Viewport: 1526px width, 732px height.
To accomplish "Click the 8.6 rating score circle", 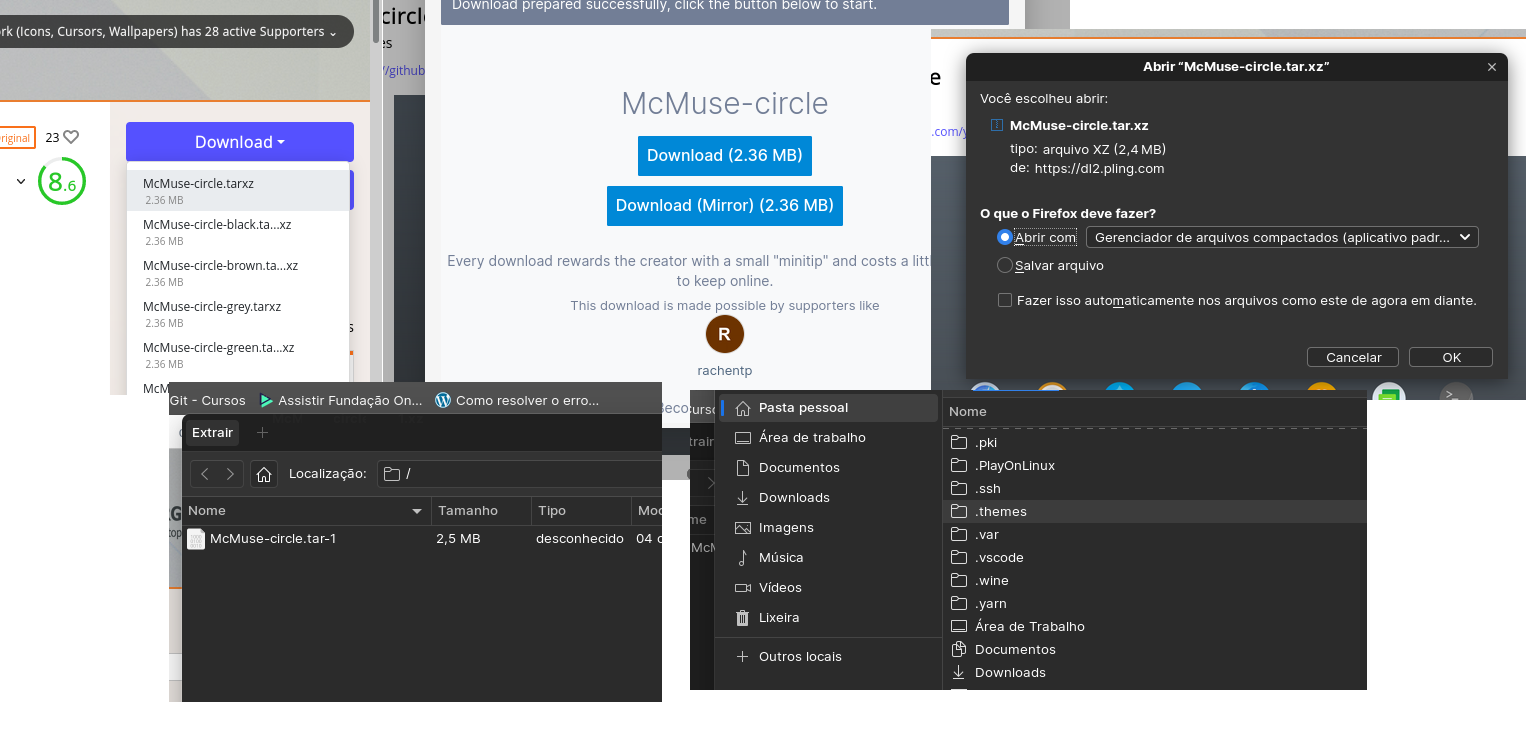I will (x=62, y=182).
